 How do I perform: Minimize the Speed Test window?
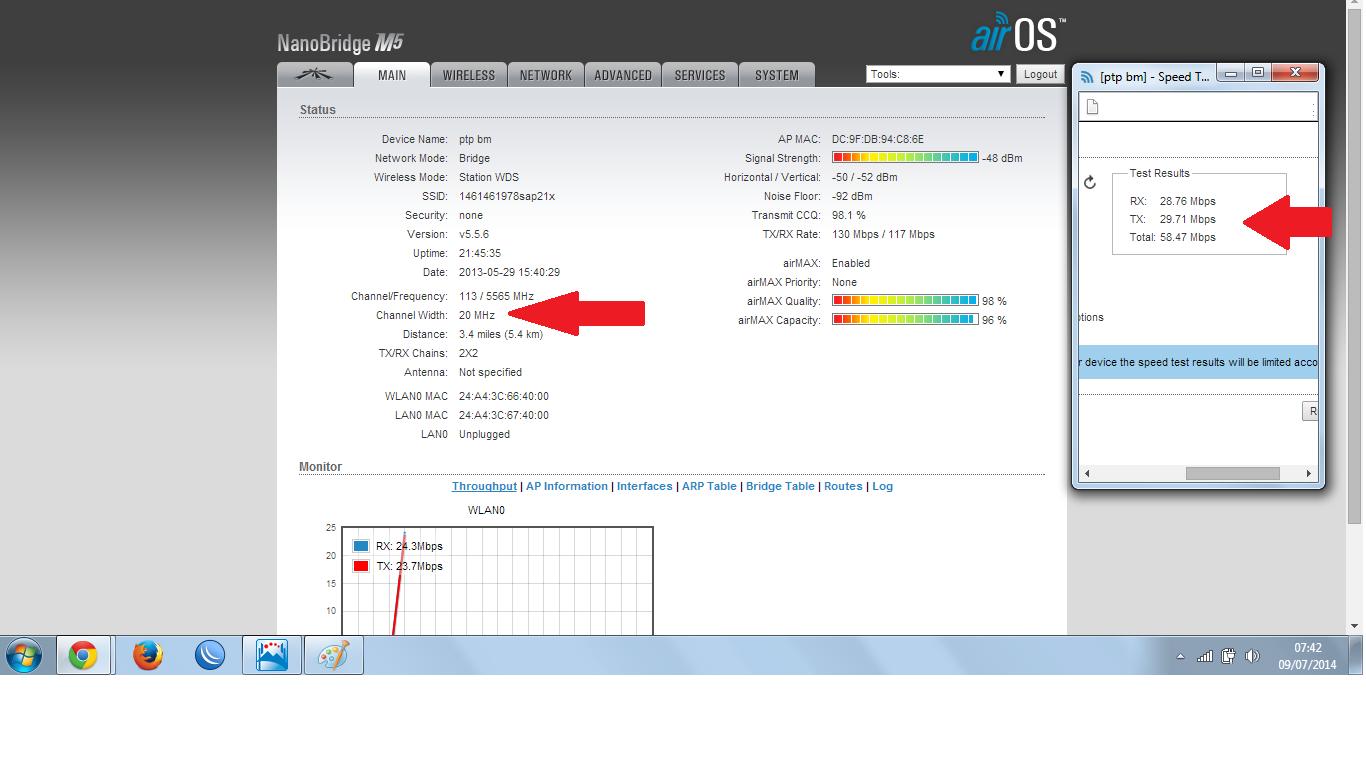[1232, 73]
